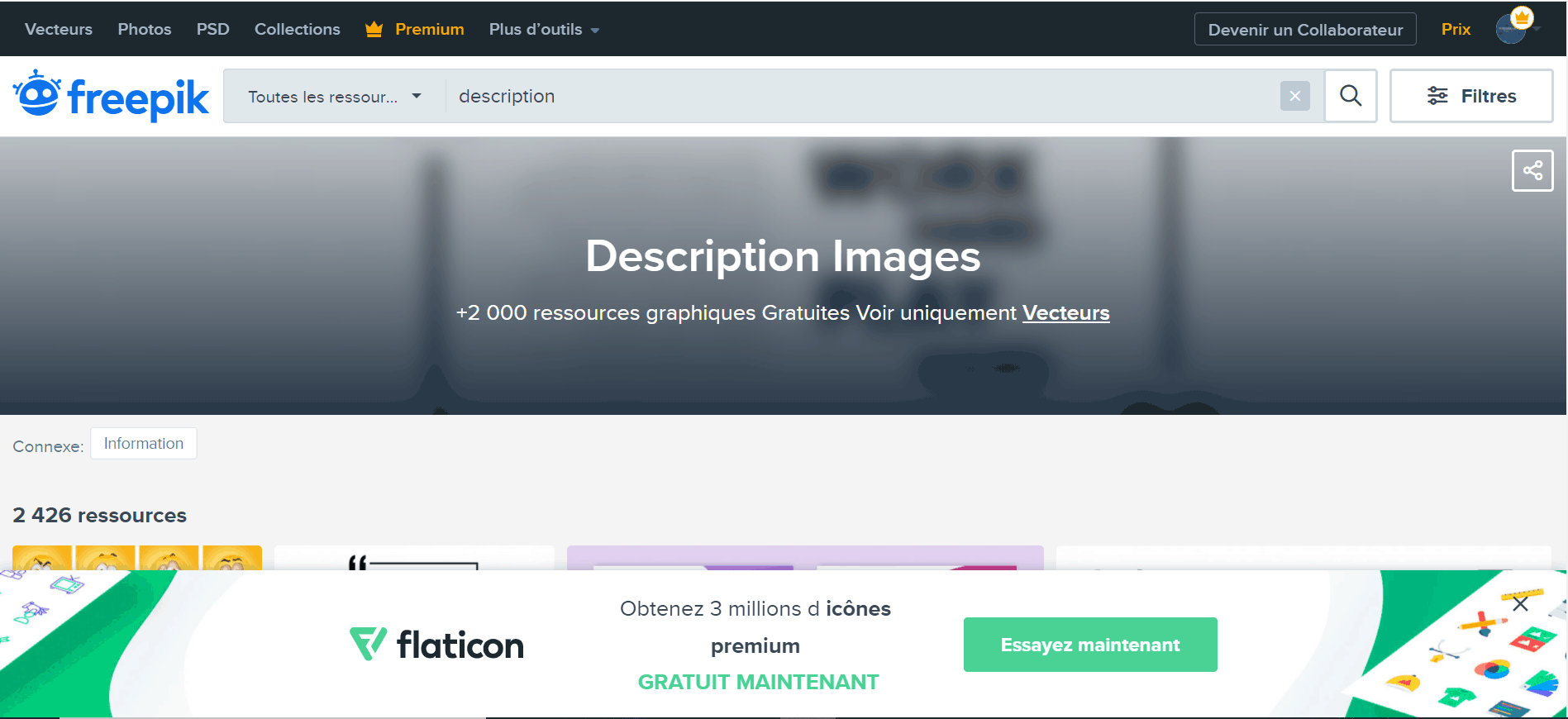
Task: Open the PSD menu item
Action: click(213, 29)
